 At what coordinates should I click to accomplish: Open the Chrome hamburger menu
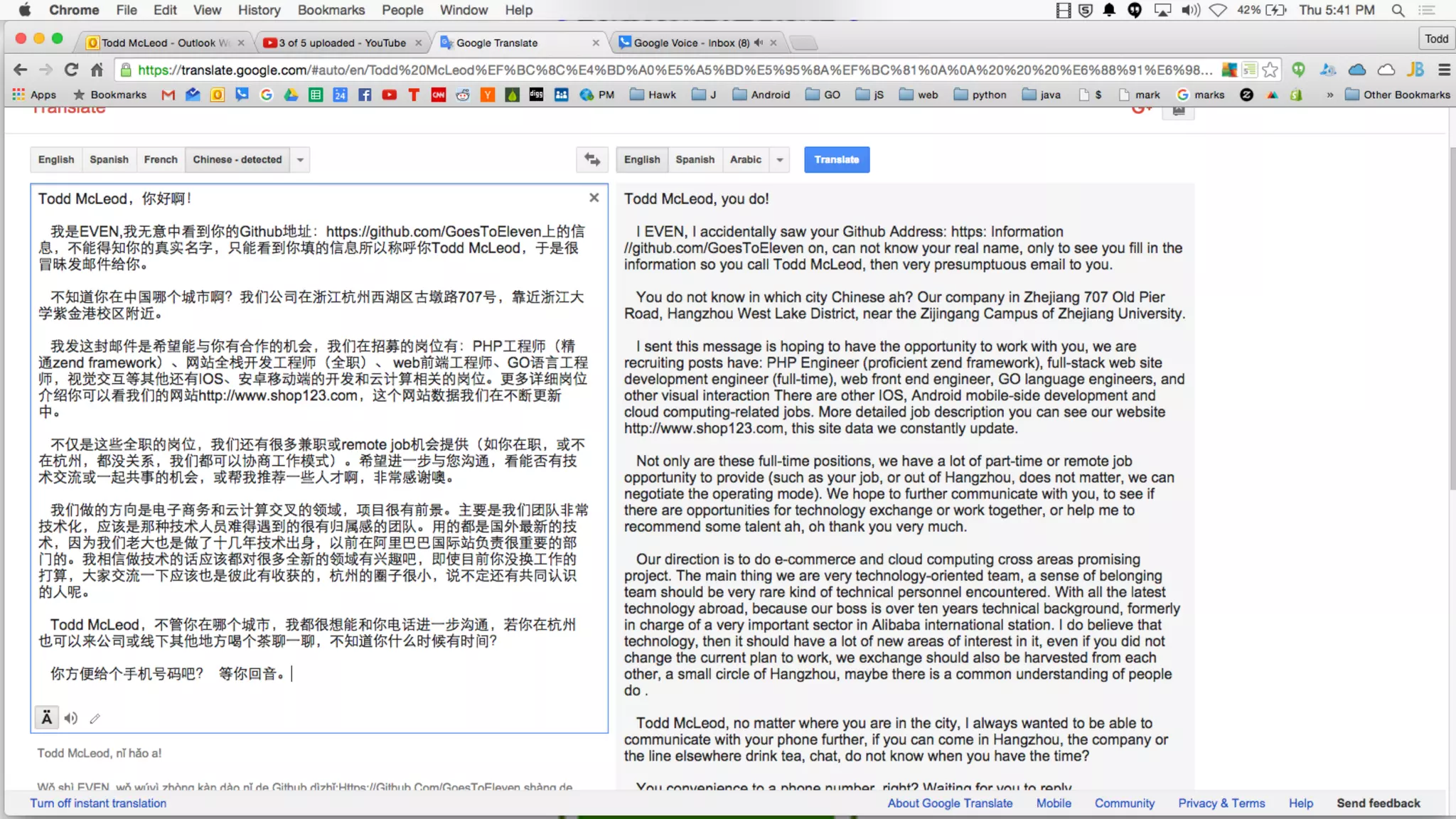pos(1443,70)
